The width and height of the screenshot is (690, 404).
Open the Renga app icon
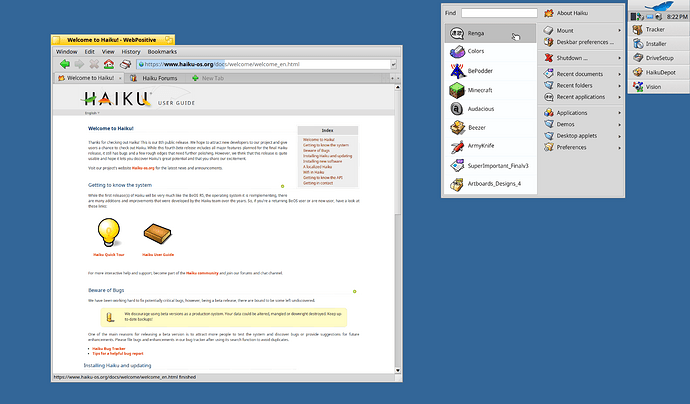tap(457, 33)
